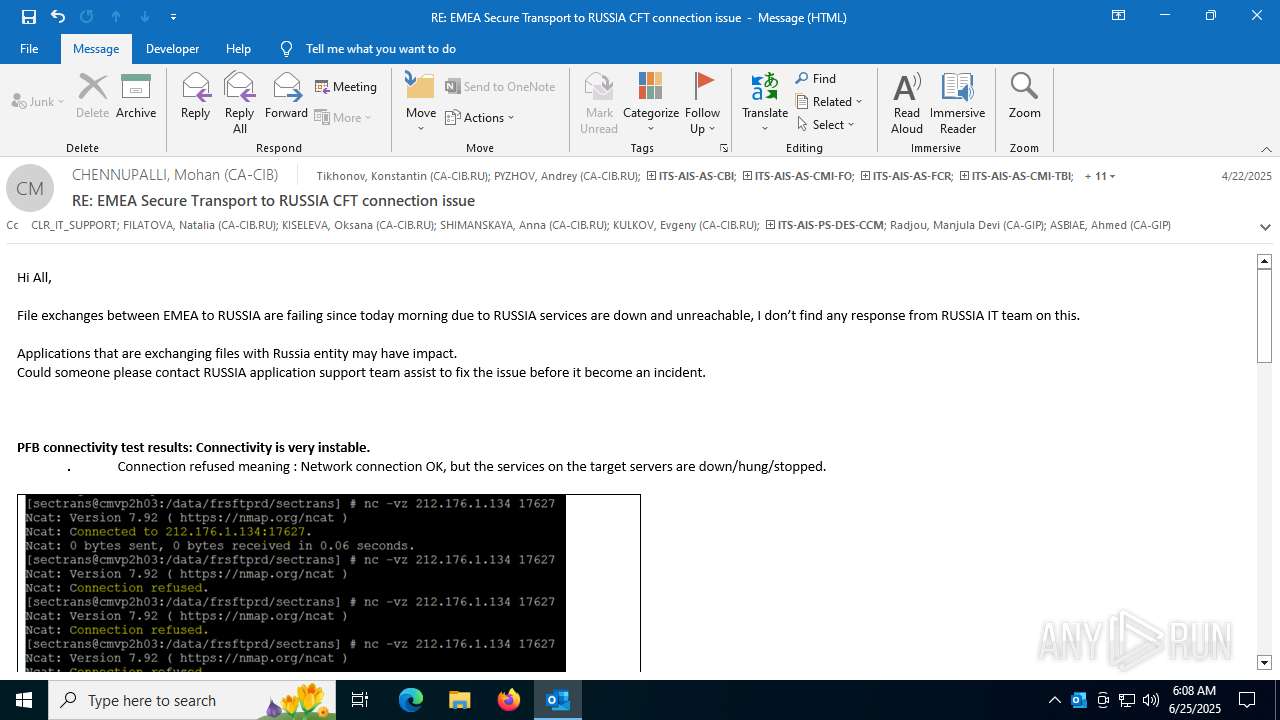Click Send to OneNote

point(500,87)
